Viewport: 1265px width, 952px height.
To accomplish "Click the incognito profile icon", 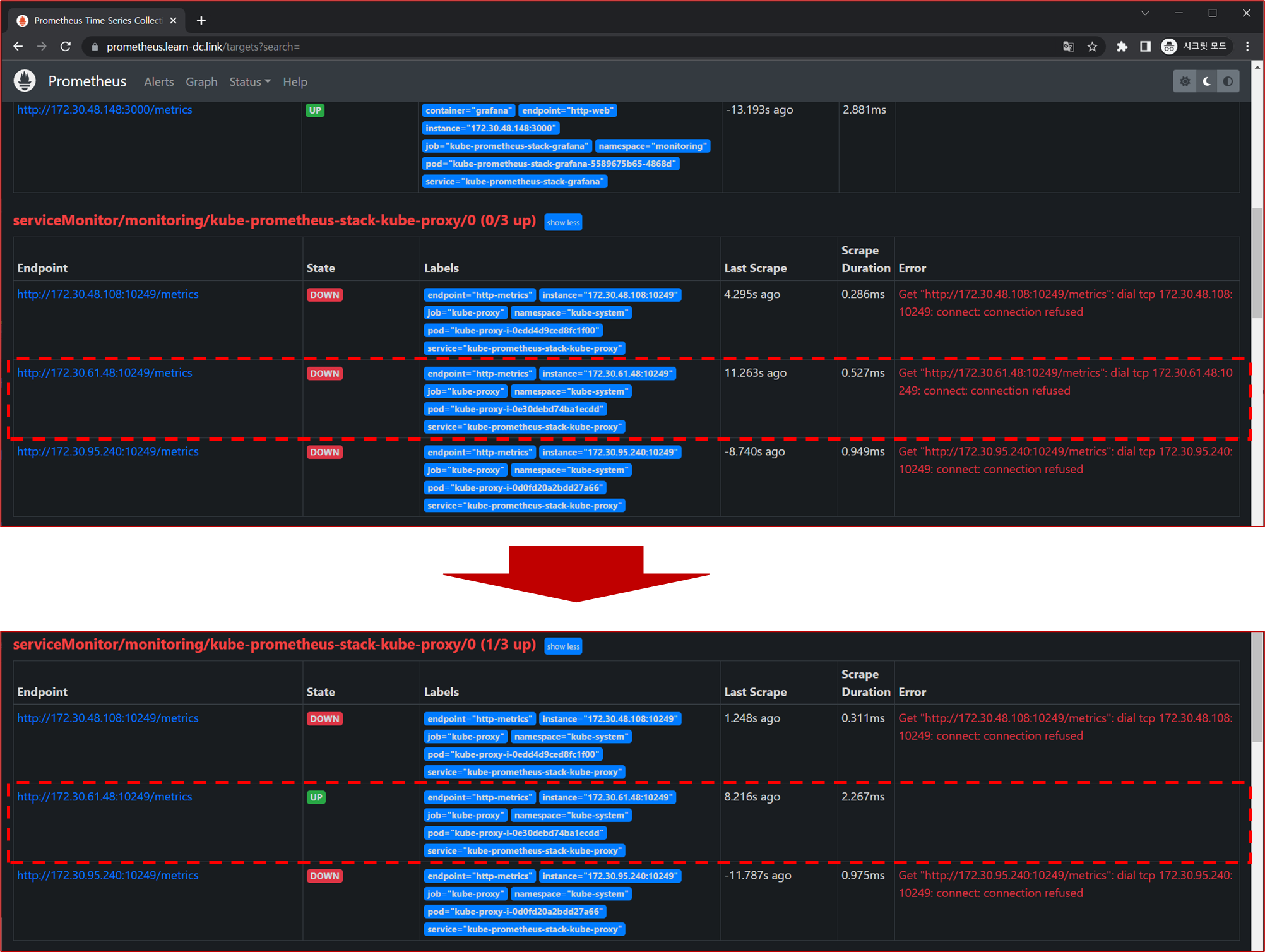I will [1169, 46].
